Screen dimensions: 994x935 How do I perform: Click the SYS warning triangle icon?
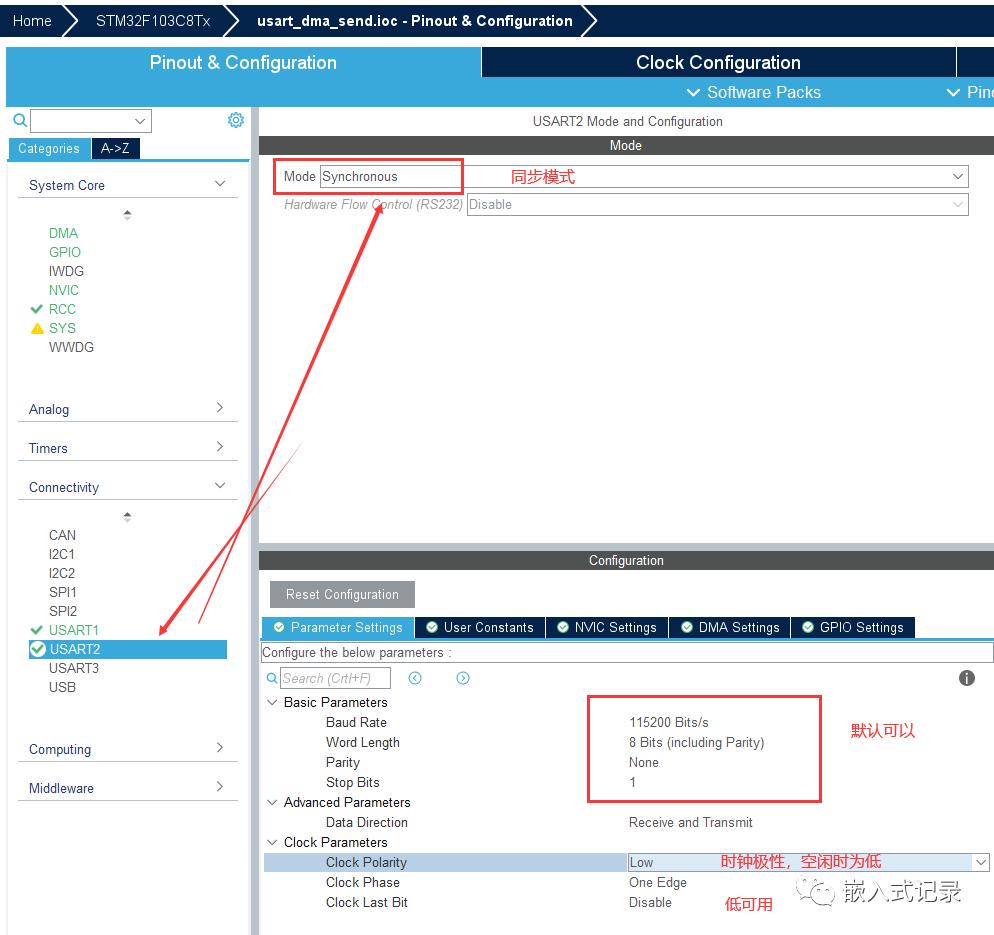click(x=37, y=328)
